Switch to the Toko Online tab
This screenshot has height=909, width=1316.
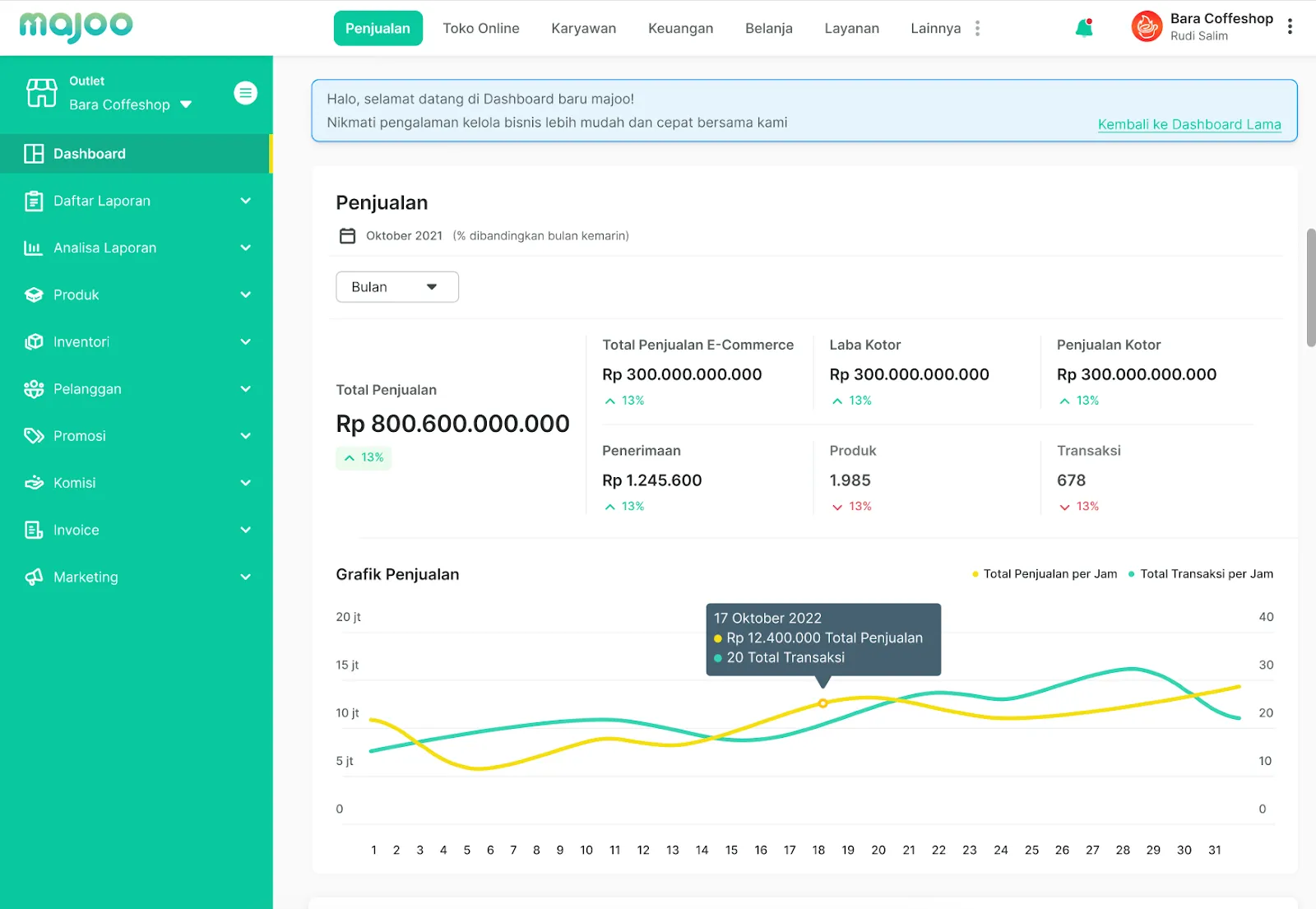[480, 28]
